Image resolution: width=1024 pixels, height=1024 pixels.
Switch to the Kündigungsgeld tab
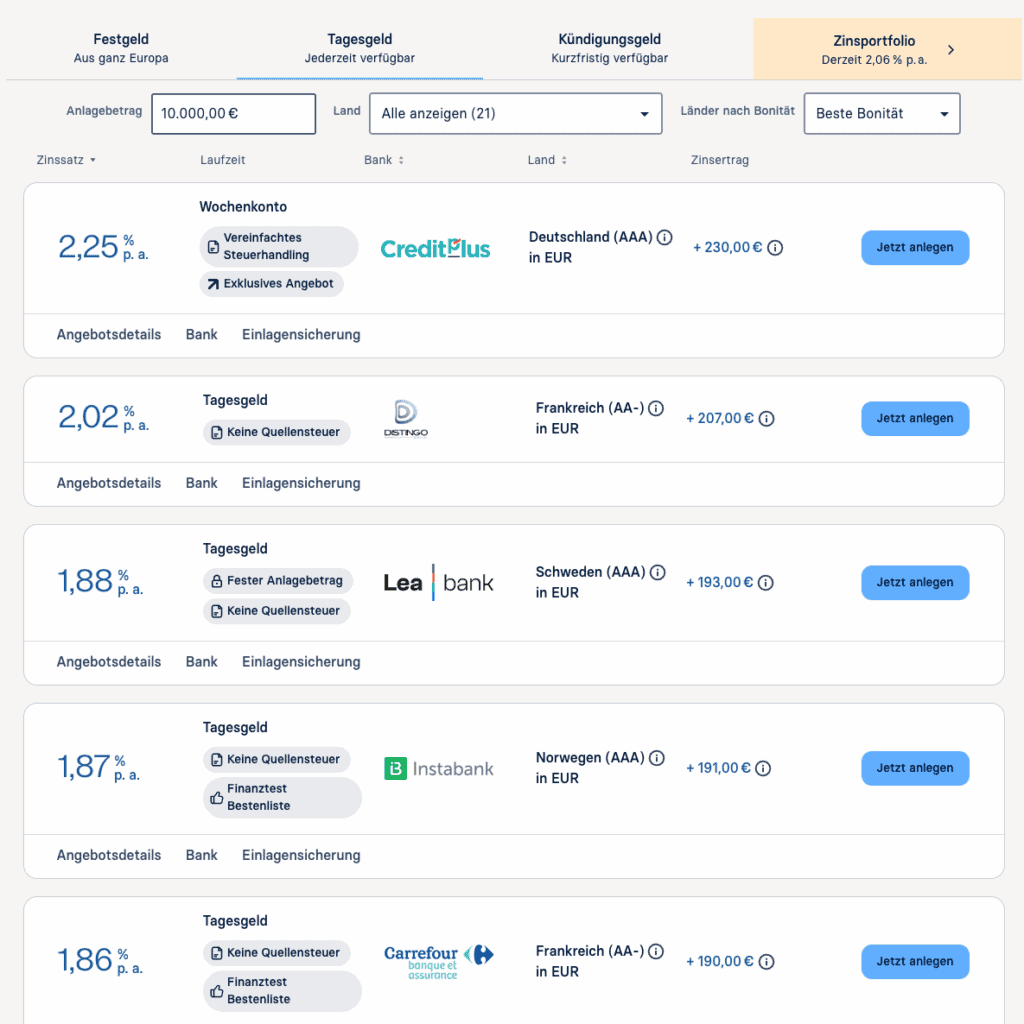(x=609, y=48)
